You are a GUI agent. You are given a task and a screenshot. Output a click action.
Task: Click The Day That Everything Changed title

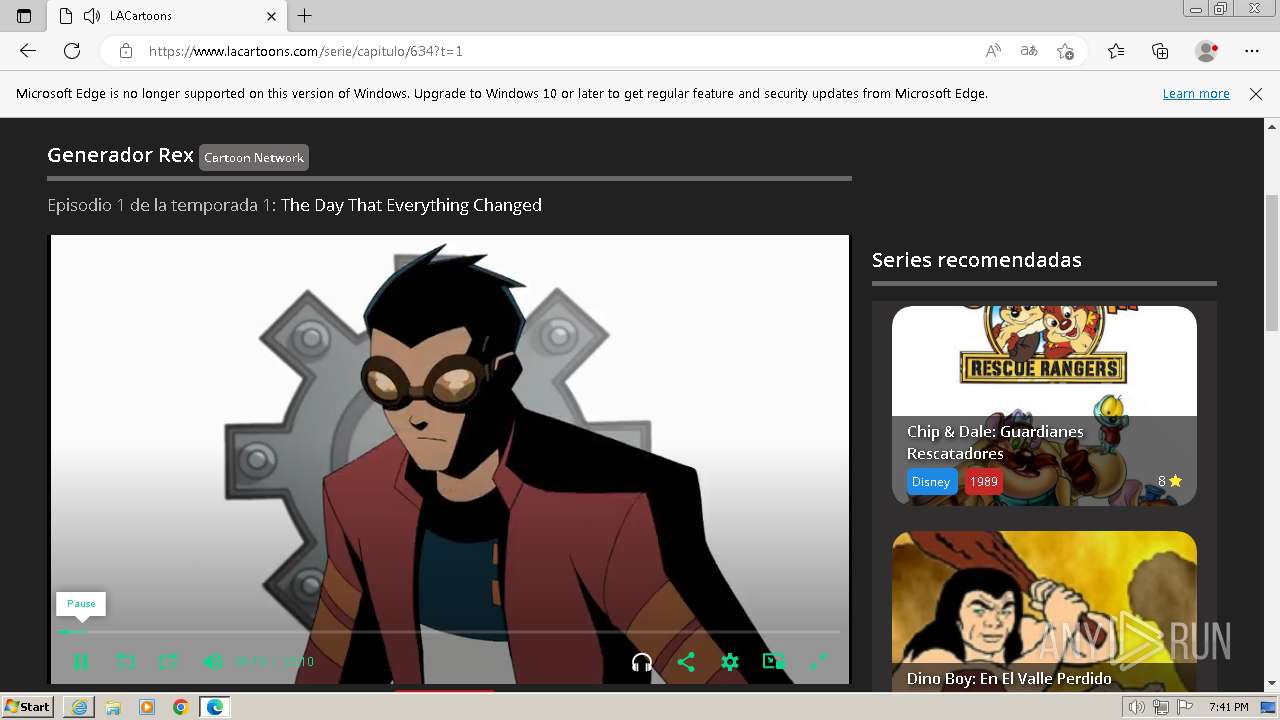[411, 205]
